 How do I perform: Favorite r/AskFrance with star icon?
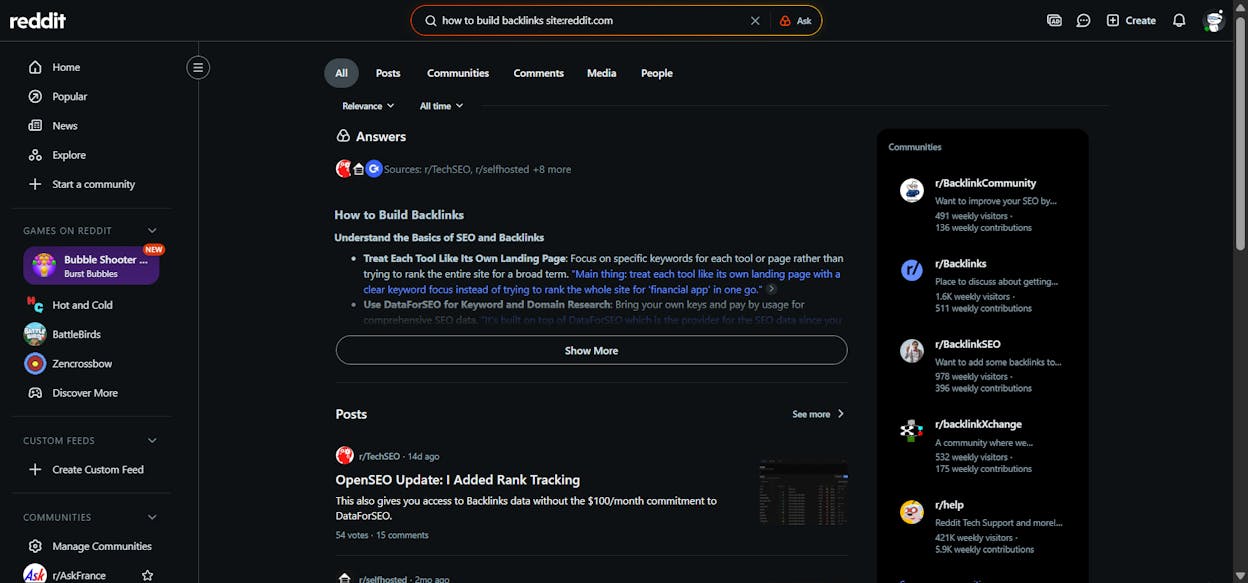pyautogui.click(x=147, y=575)
